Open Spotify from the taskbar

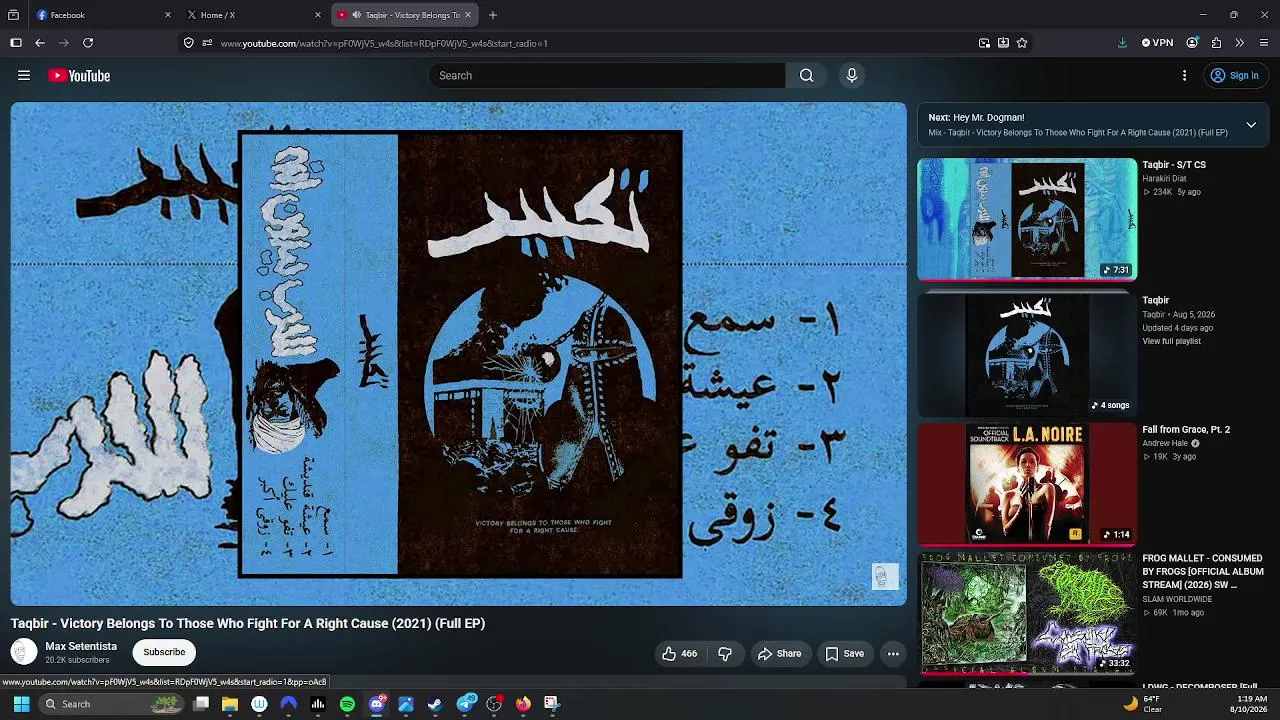(x=347, y=704)
